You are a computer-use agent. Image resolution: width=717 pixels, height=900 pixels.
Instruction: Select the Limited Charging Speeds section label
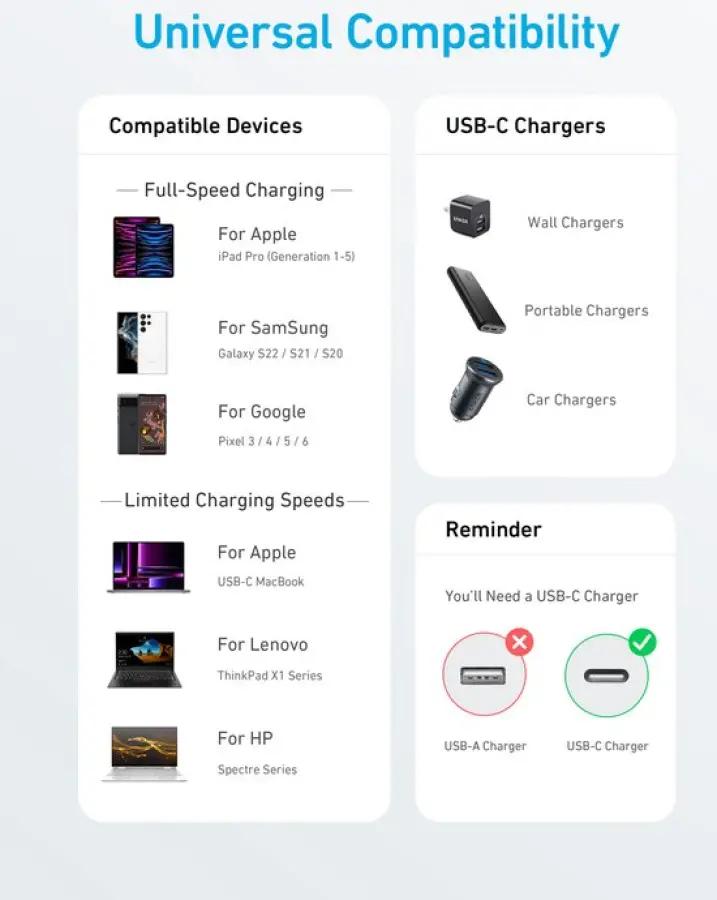click(234, 501)
